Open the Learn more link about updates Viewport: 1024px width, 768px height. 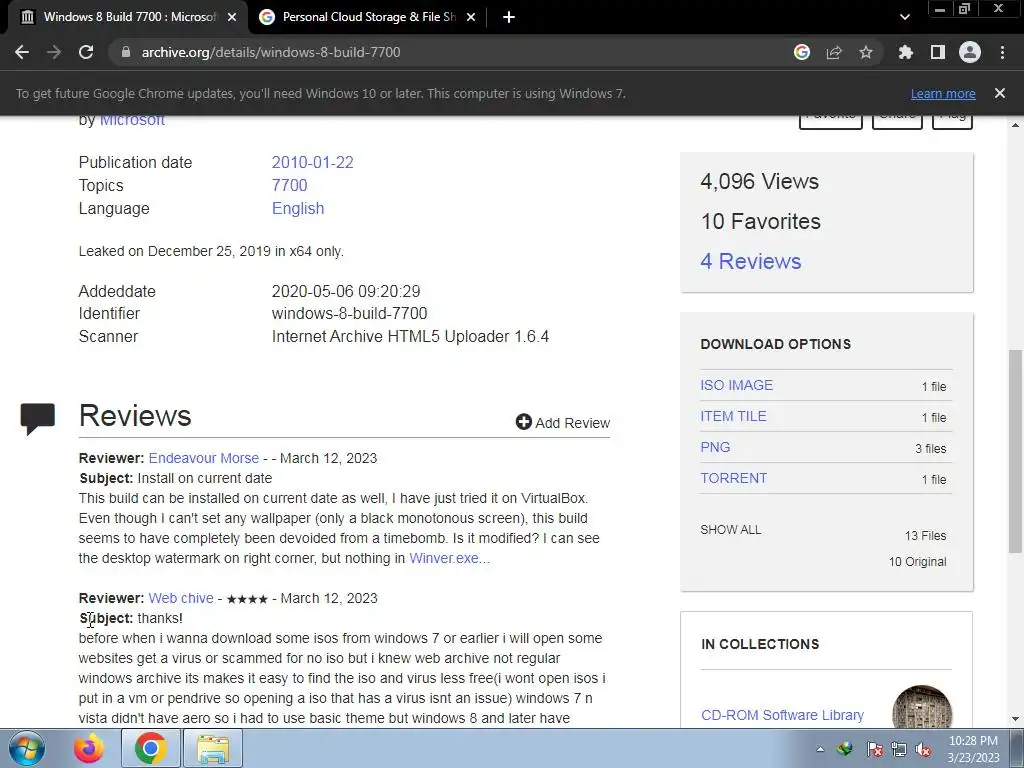943,93
